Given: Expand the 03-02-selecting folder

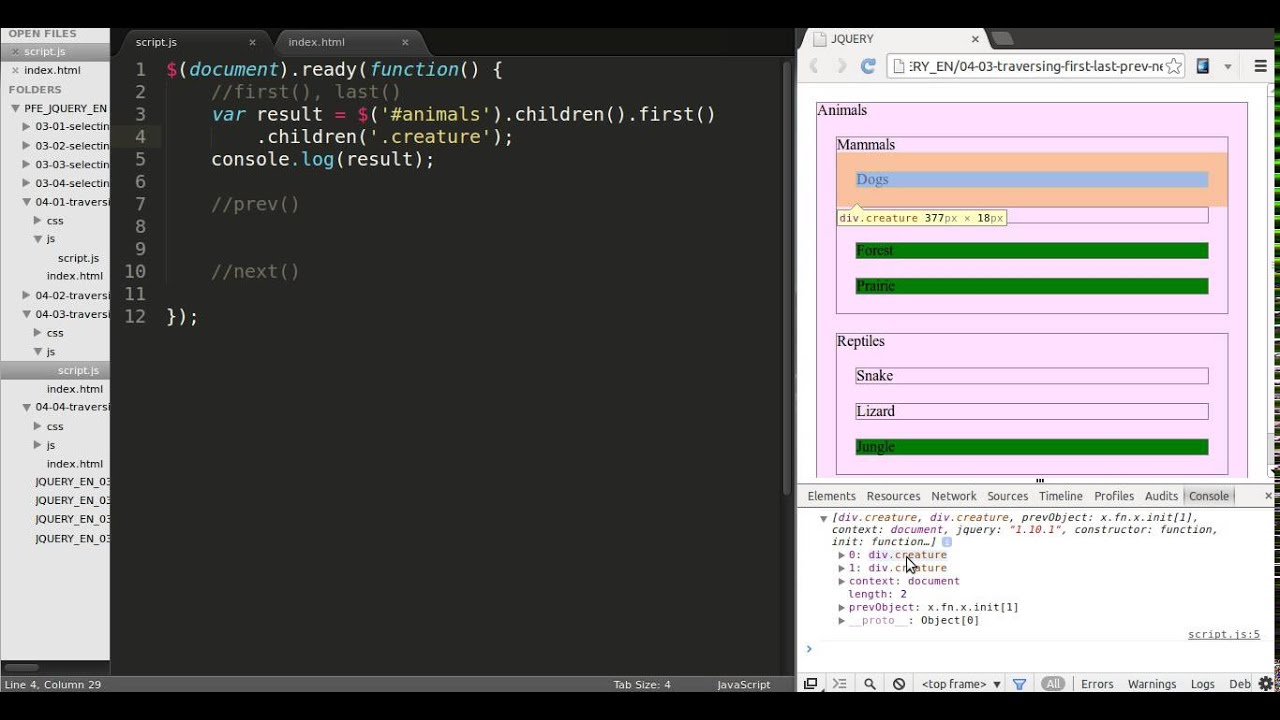Looking at the screenshot, I should click(27, 146).
